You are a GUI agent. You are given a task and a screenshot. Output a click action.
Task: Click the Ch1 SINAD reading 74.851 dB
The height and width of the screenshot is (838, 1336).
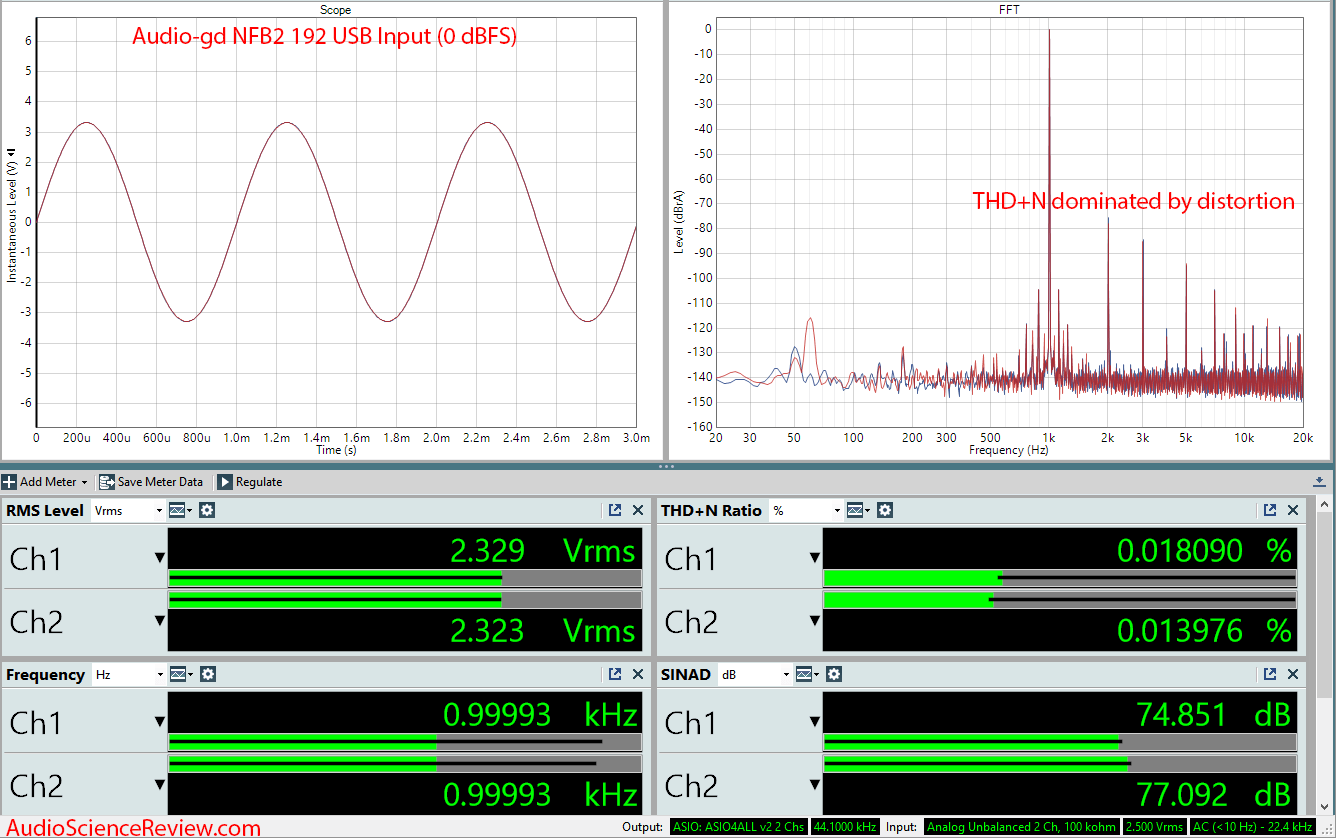point(1214,714)
